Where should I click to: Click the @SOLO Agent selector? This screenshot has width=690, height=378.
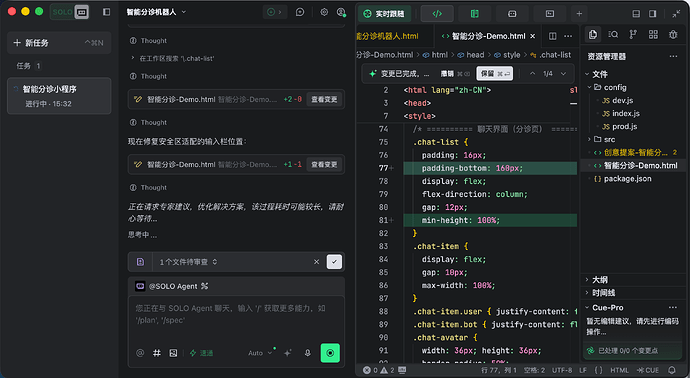172,286
